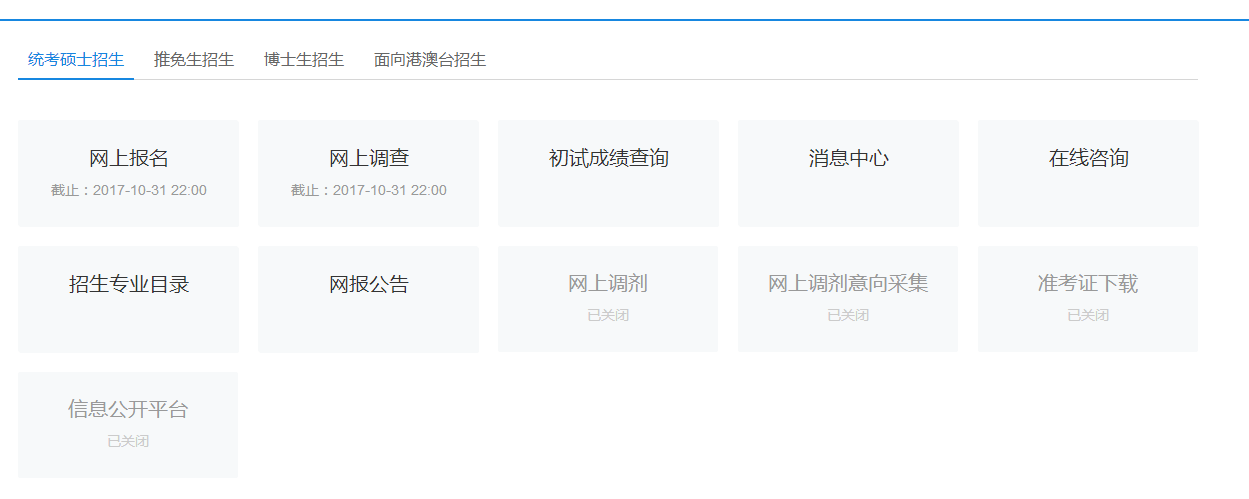Open the 网上报名 card
This screenshot has width=1249, height=499.
[x=128, y=173]
